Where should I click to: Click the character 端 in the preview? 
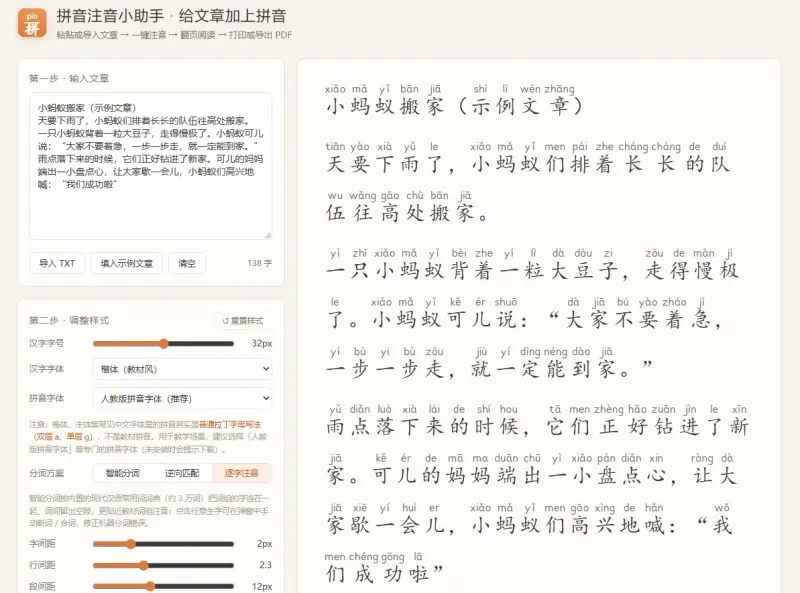coord(506,476)
